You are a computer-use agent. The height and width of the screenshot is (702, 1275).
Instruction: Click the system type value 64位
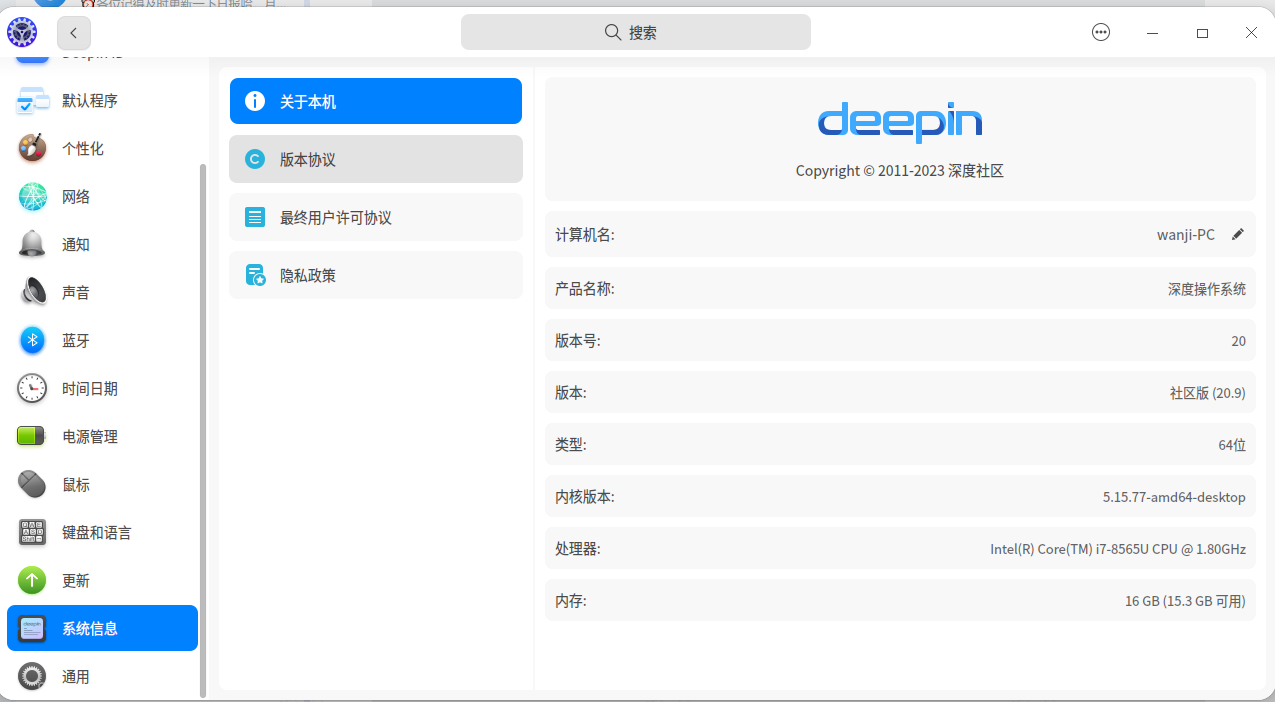[x=1232, y=445]
